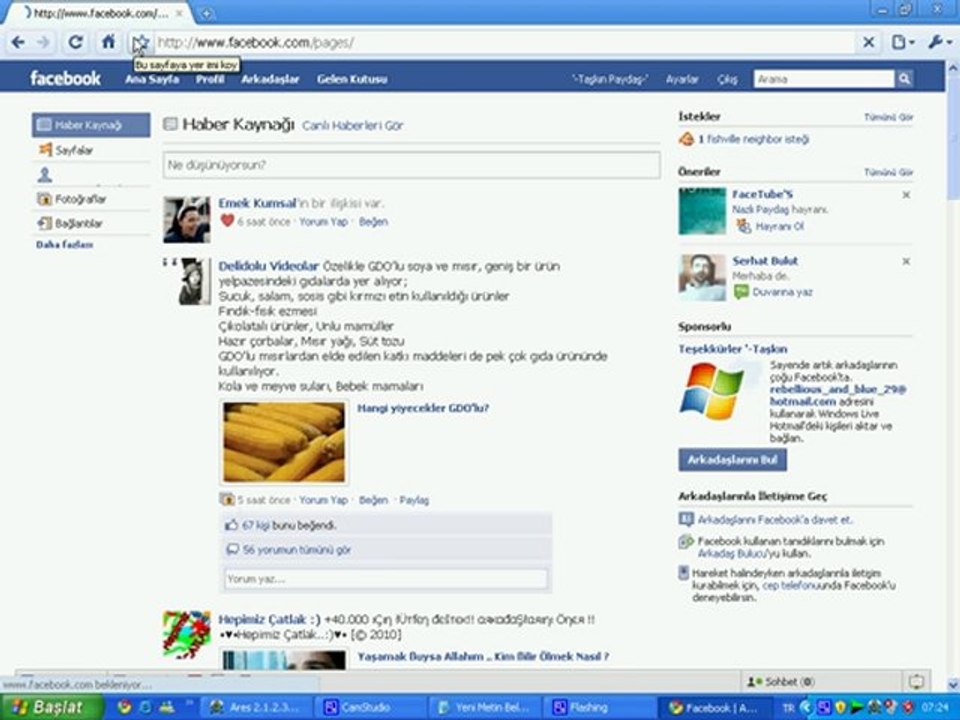Open a new browser tab

tap(206, 13)
